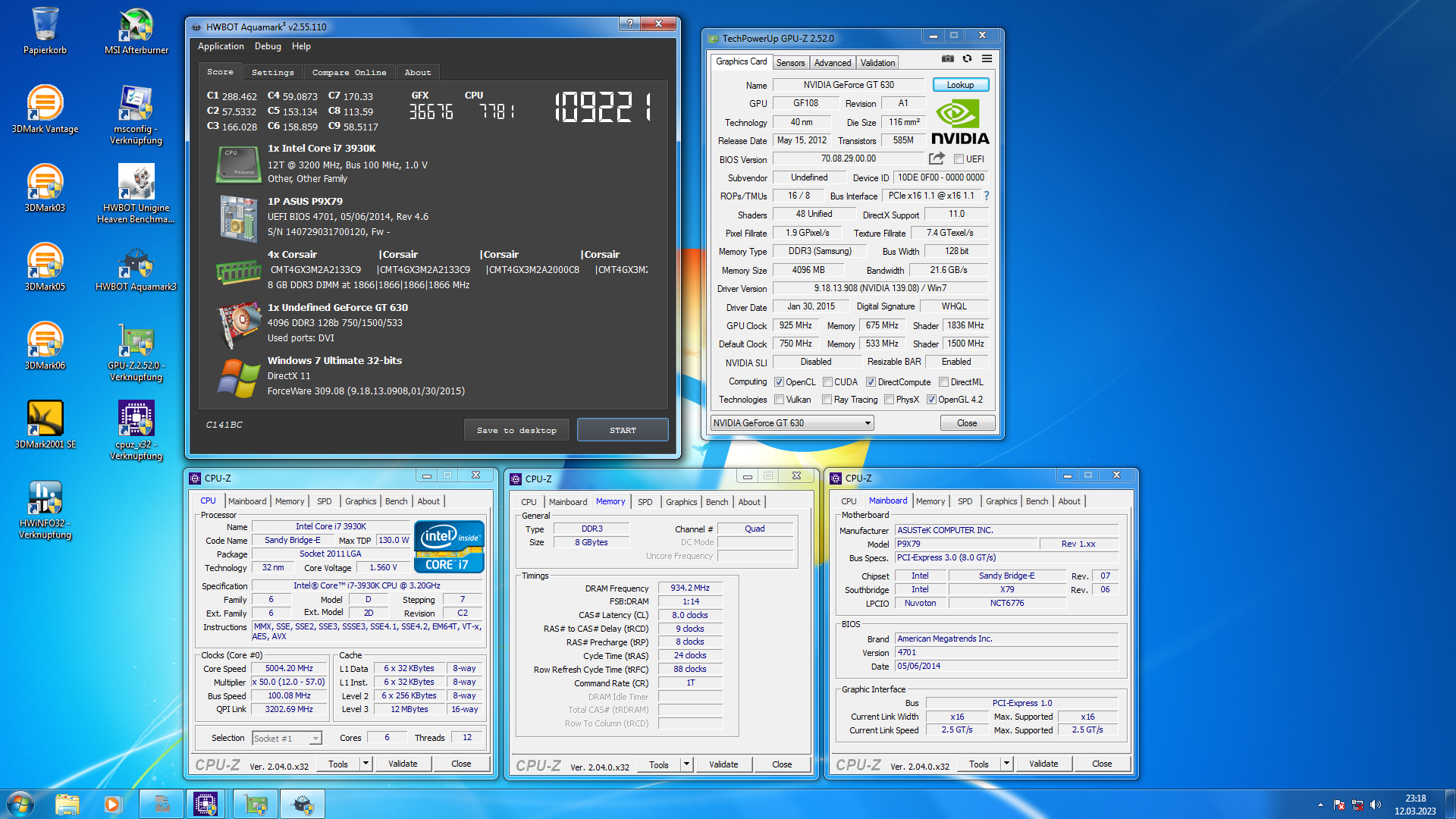Toggle UEFI checkbox in GPU-Z

pyautogui.click(x=959, y=159)
